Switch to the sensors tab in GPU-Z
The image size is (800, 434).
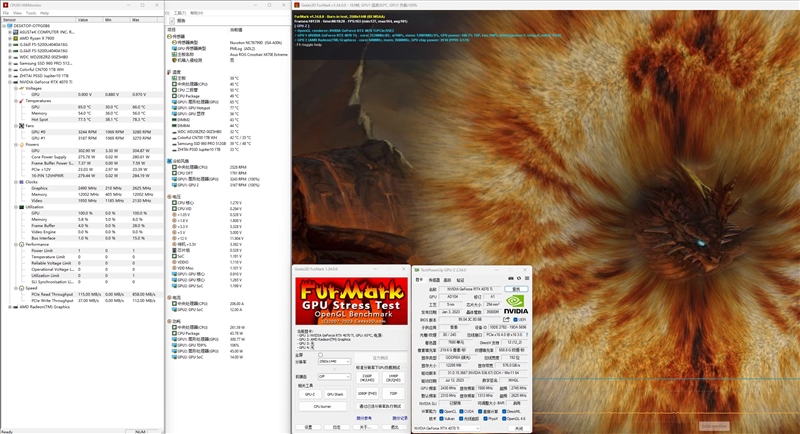click(434, 280)
